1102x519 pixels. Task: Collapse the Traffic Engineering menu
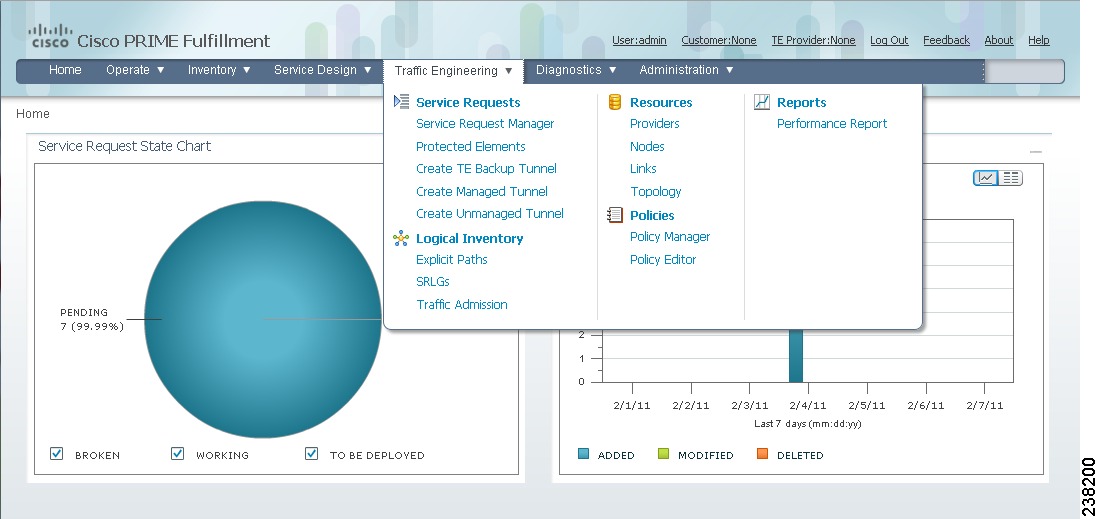[453, 71]
